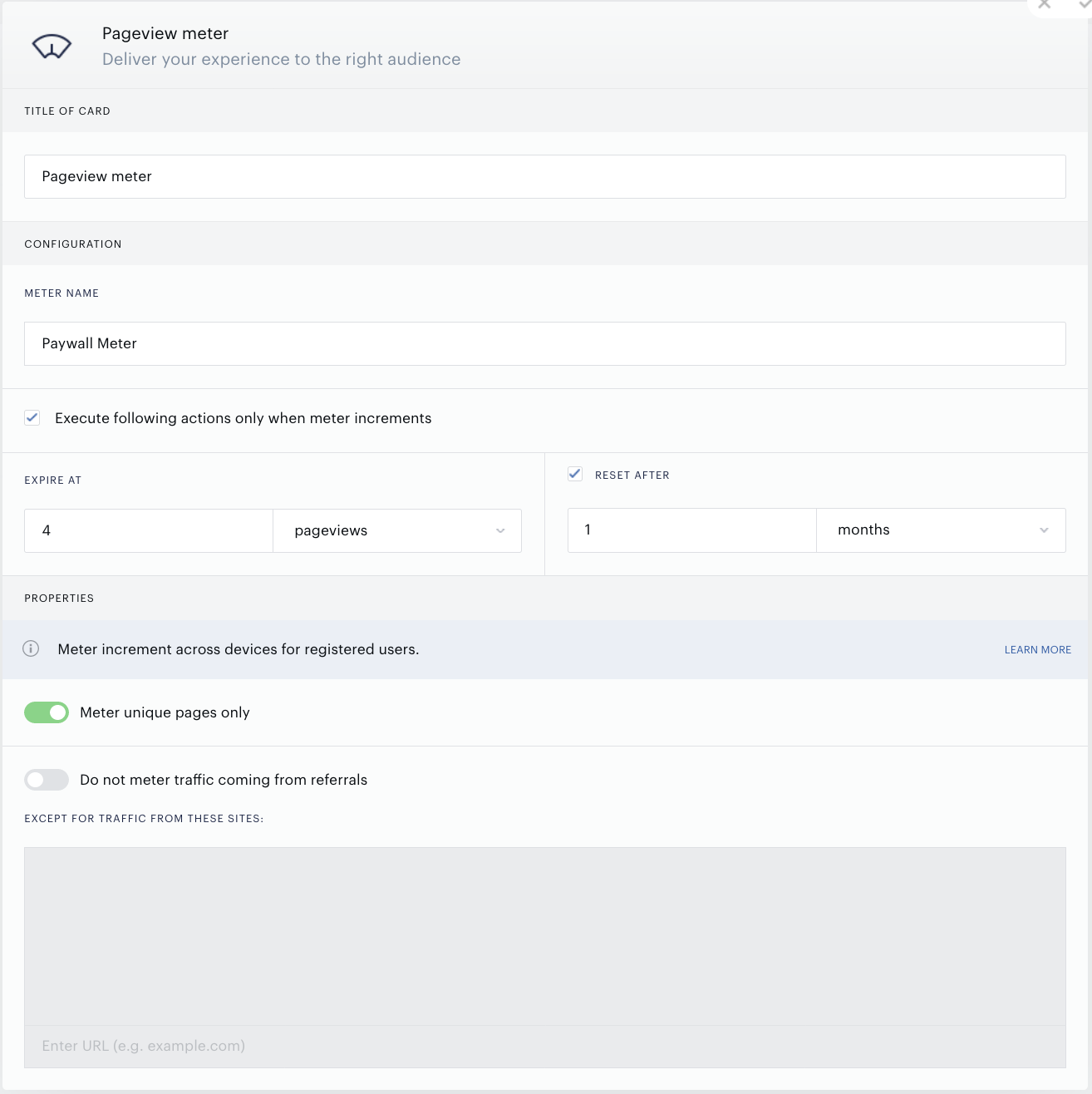Image resolution: width=1092 pixels, height=1094 pixels.
Task: Click the RESET AFTER label
Action: coord(632,475)
